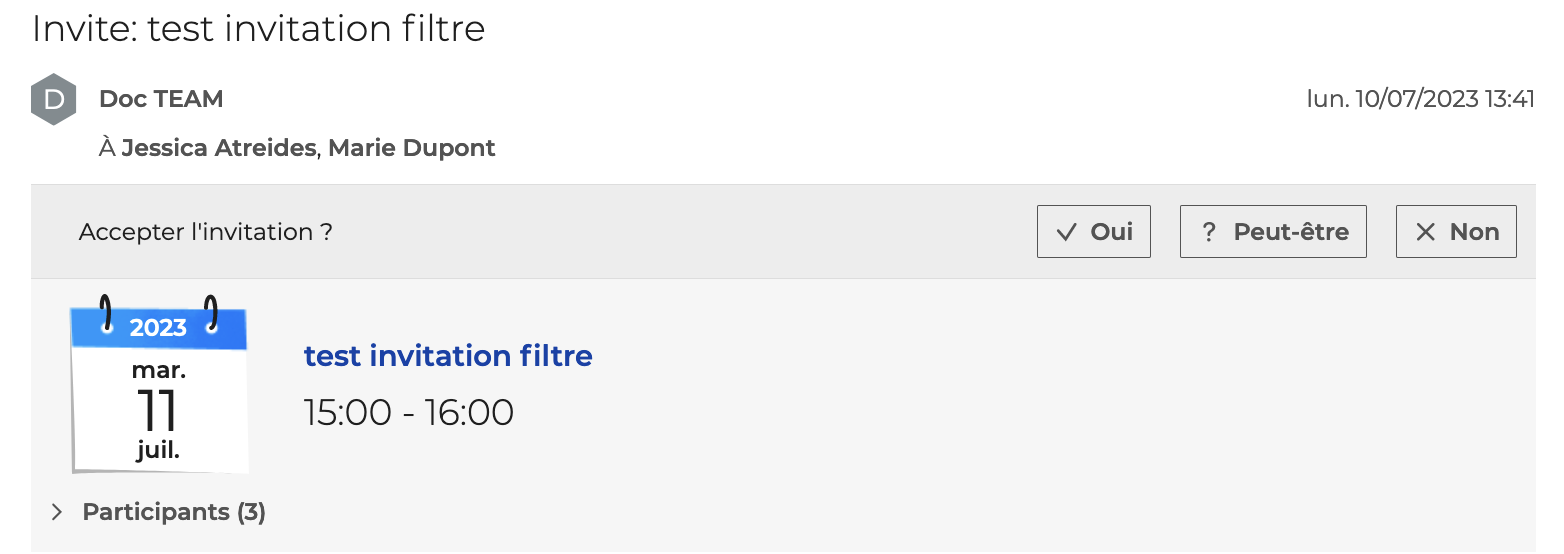The width and height of the screenshot is (1564, 554).
Task: Expand the Participants chevron arrow
Action: click(x=57, y=512)
